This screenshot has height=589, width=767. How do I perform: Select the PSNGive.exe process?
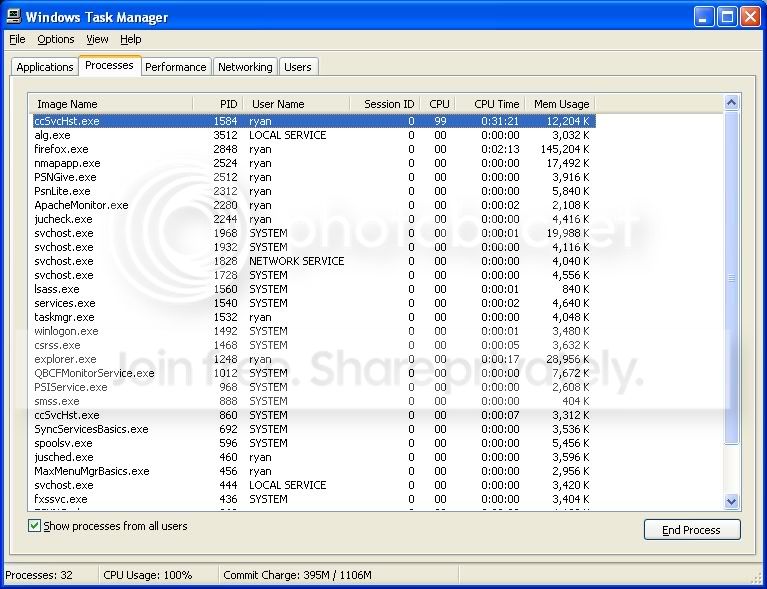click(x=314, y=177)
